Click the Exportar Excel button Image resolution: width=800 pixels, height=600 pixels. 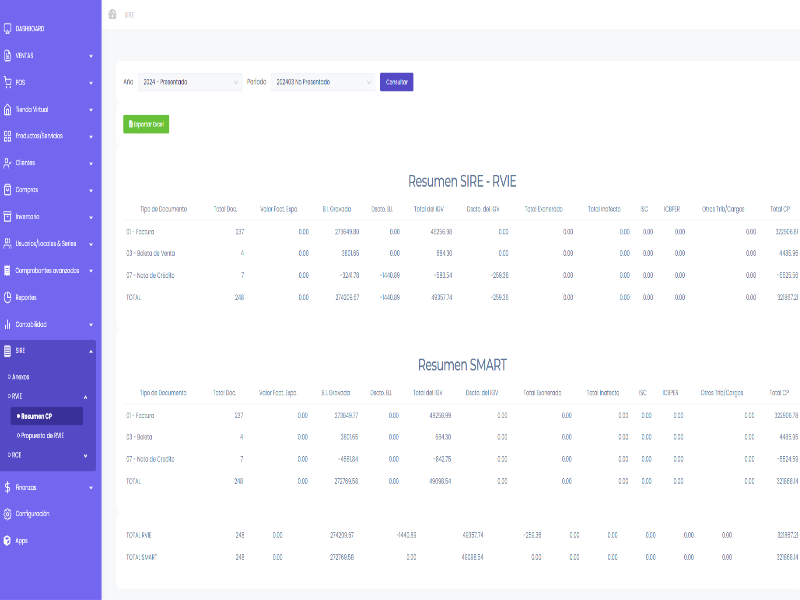[146, 124]
